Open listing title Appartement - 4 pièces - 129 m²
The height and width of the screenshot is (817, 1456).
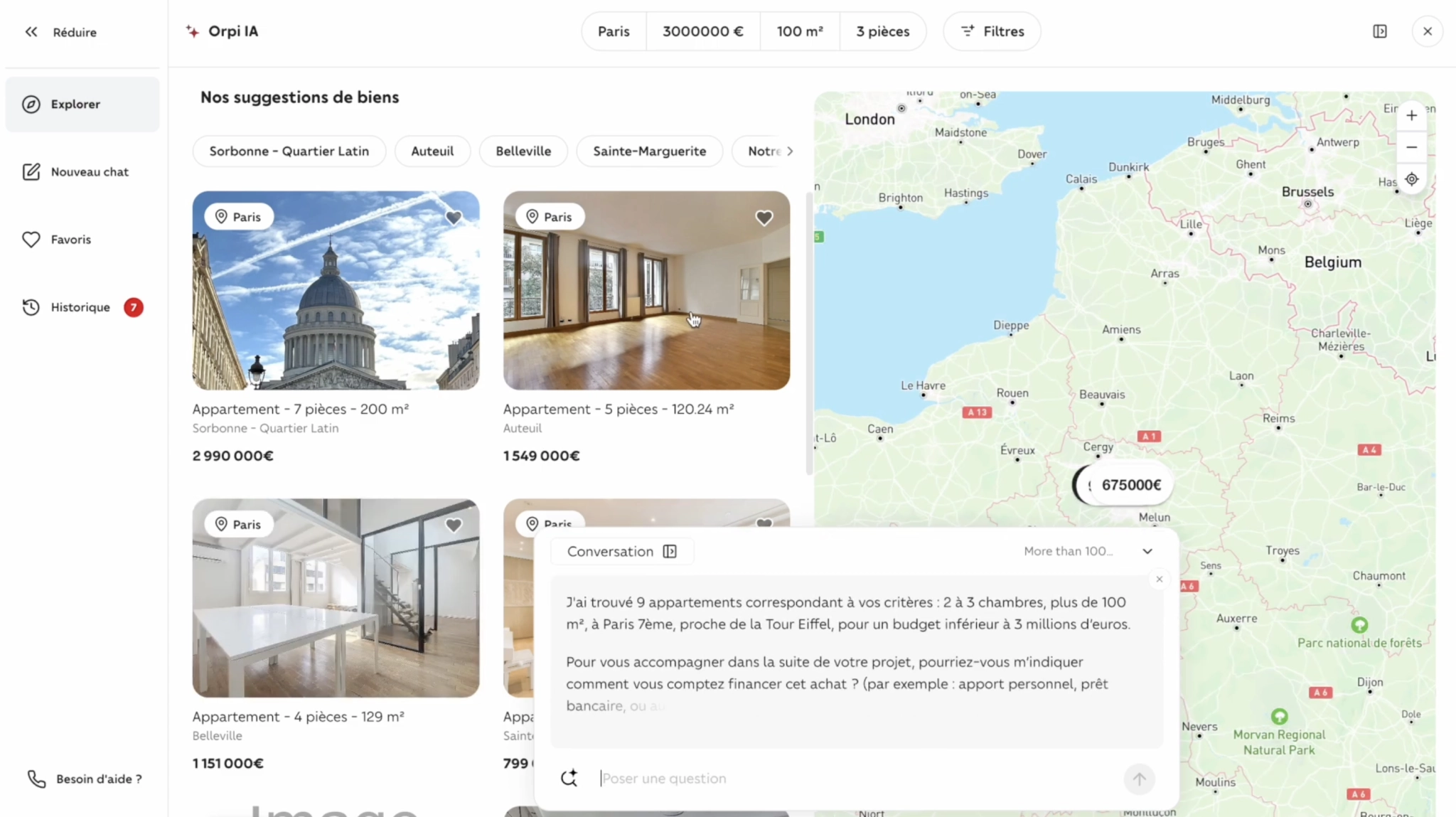click(298, 717)
